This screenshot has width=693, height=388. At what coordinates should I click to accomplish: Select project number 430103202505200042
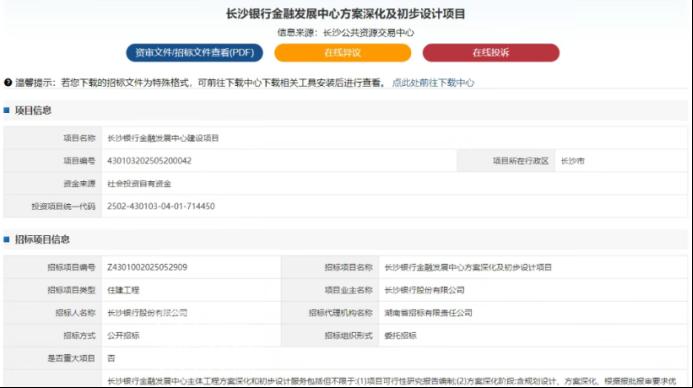coord(149,161)
